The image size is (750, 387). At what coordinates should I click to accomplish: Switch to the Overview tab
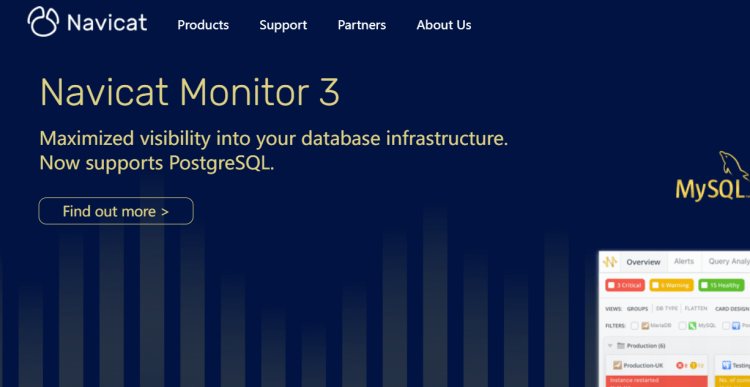click(643, 262)
